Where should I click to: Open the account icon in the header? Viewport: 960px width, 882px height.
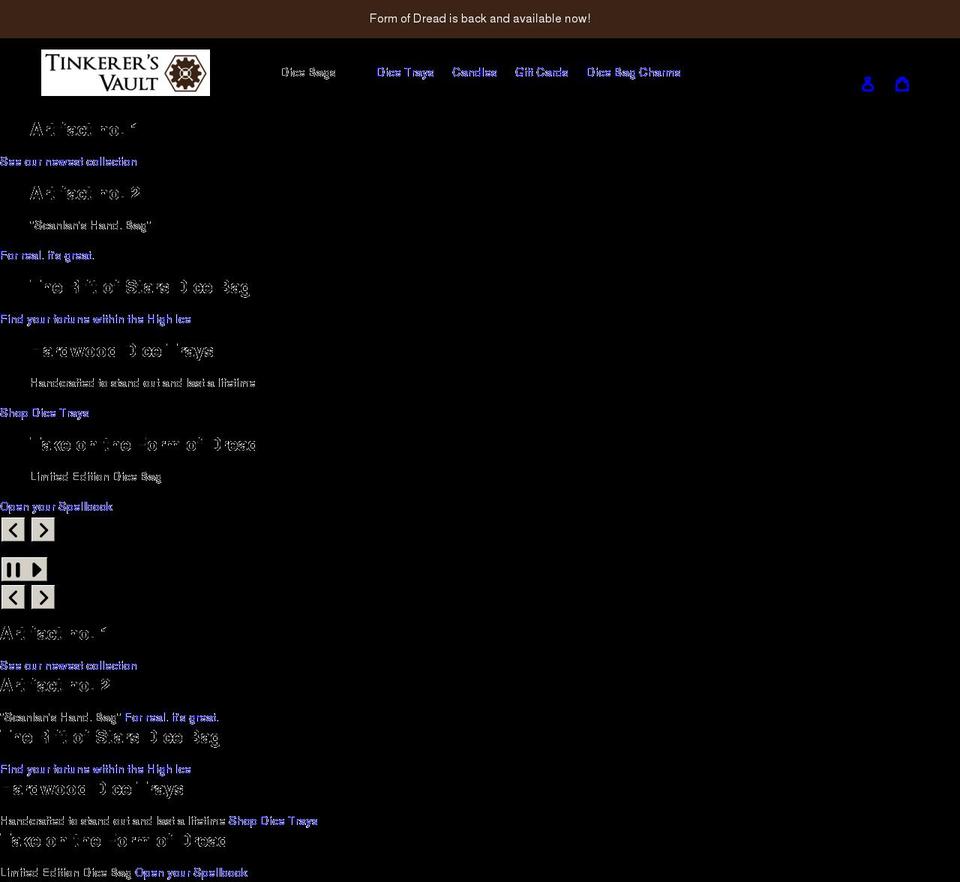pos(867,84)
